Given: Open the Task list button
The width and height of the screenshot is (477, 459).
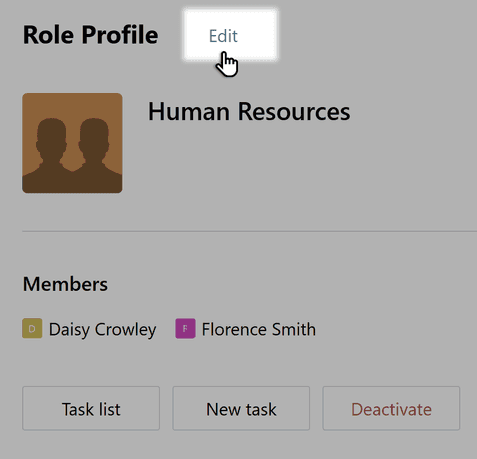Looking at the screenshot, I should 91,408.
